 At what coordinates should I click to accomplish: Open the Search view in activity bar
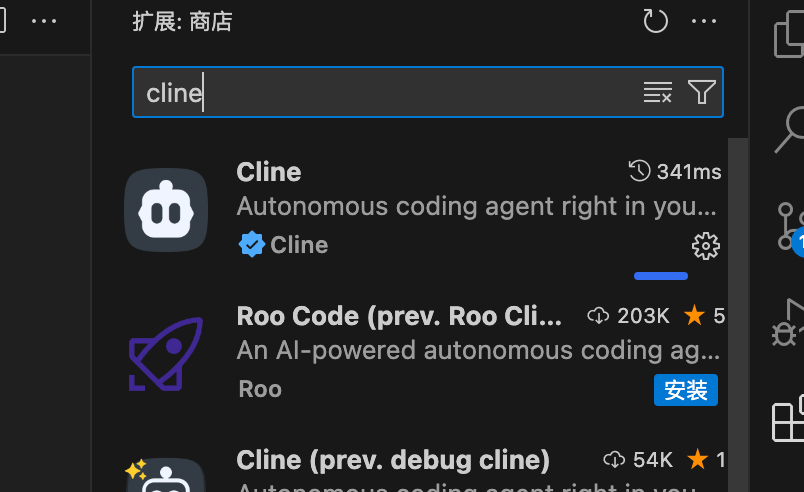[x=789, y=129]
